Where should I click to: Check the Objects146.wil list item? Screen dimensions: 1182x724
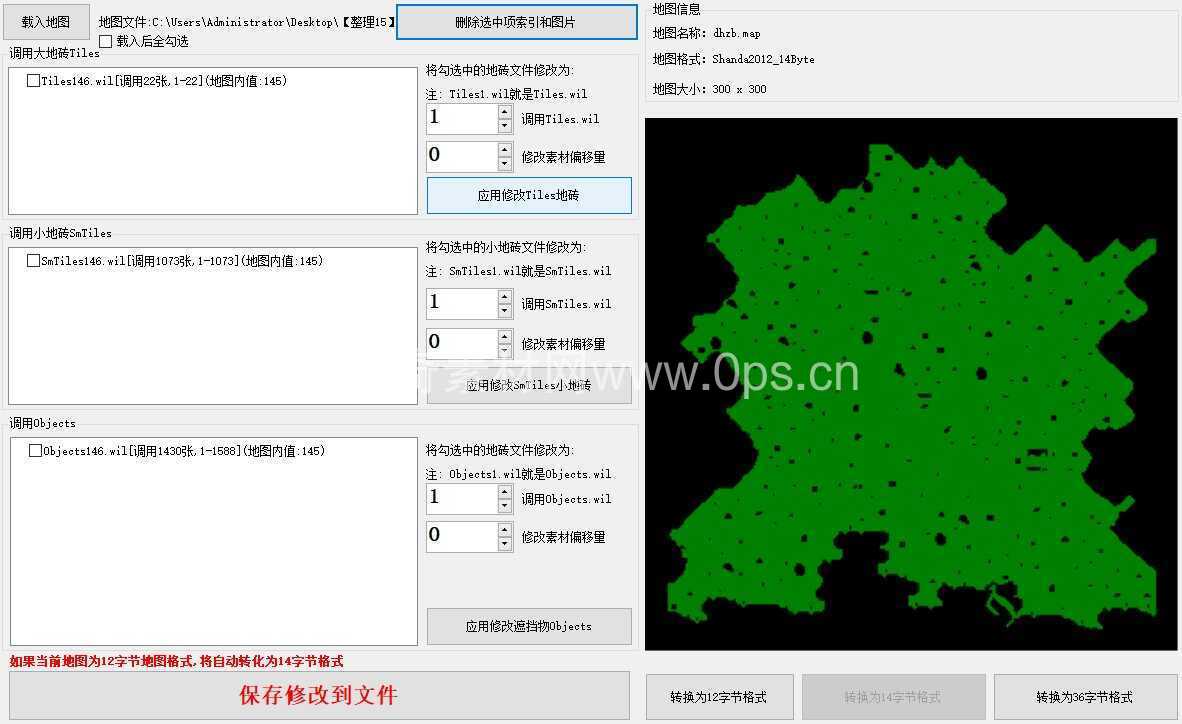pyautogui.click(x=36, y=451)
